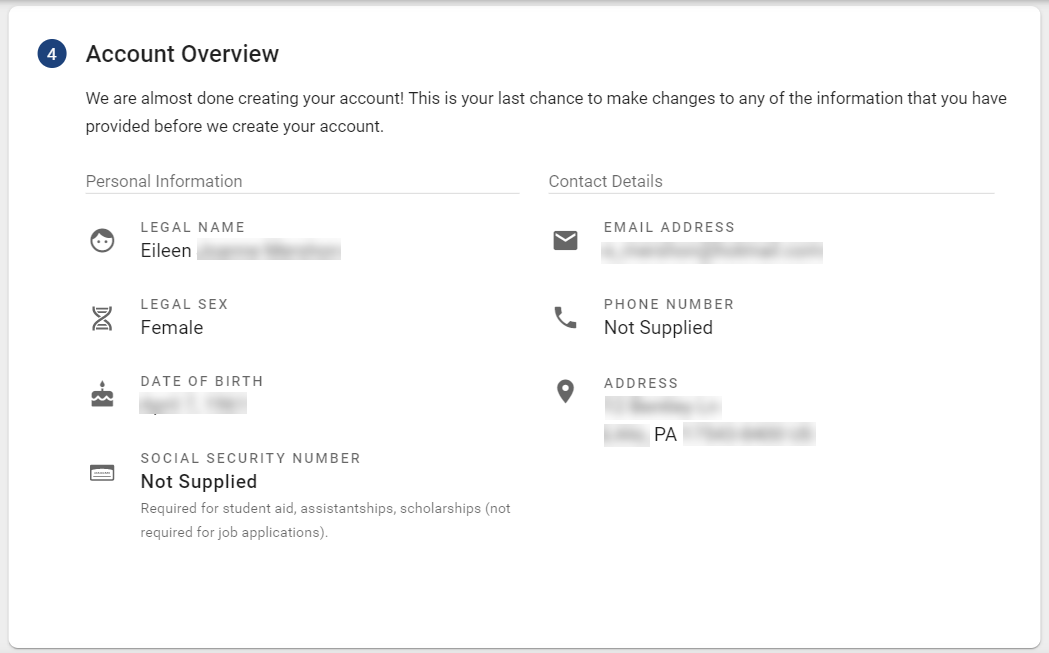
Task: Click the legal name value starting with Eileen
Action: coord(240,251)
